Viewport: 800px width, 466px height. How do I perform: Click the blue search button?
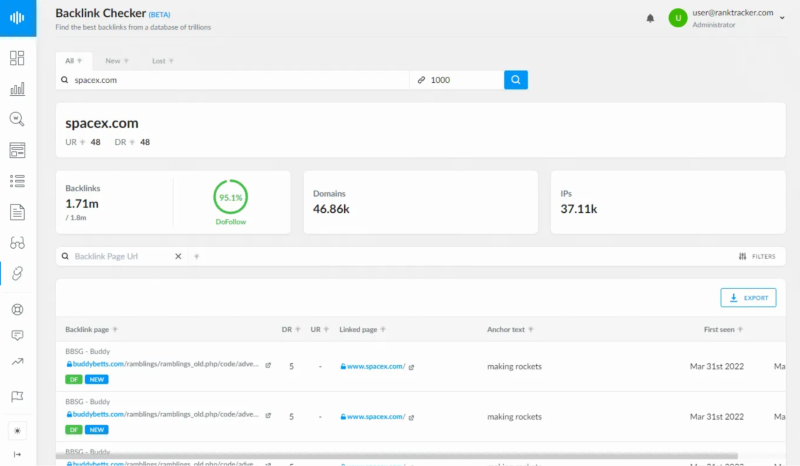516,80
